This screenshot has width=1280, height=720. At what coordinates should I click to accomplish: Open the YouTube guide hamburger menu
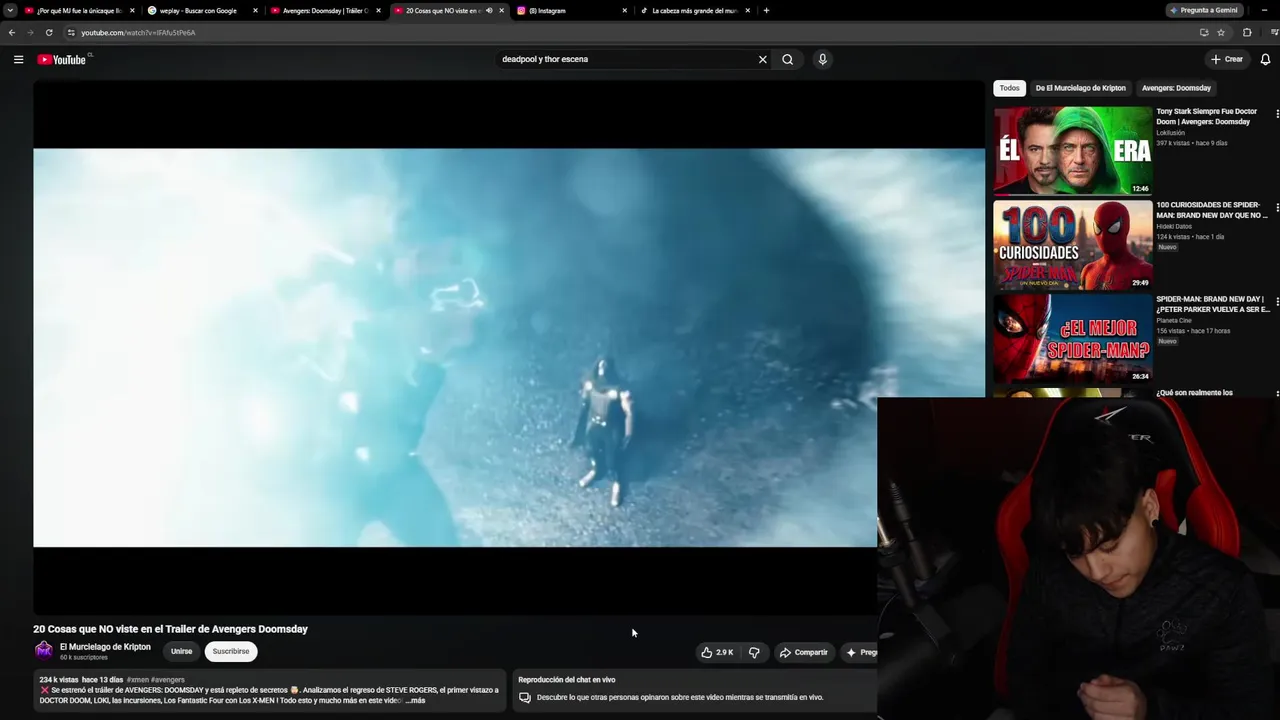[x=18, y=59]
